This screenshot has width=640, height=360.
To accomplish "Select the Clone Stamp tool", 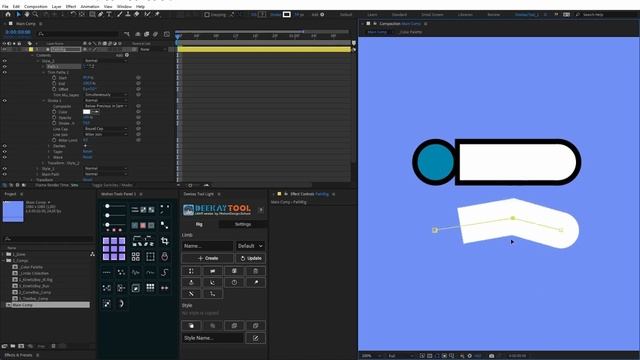I will pos(128,14).
